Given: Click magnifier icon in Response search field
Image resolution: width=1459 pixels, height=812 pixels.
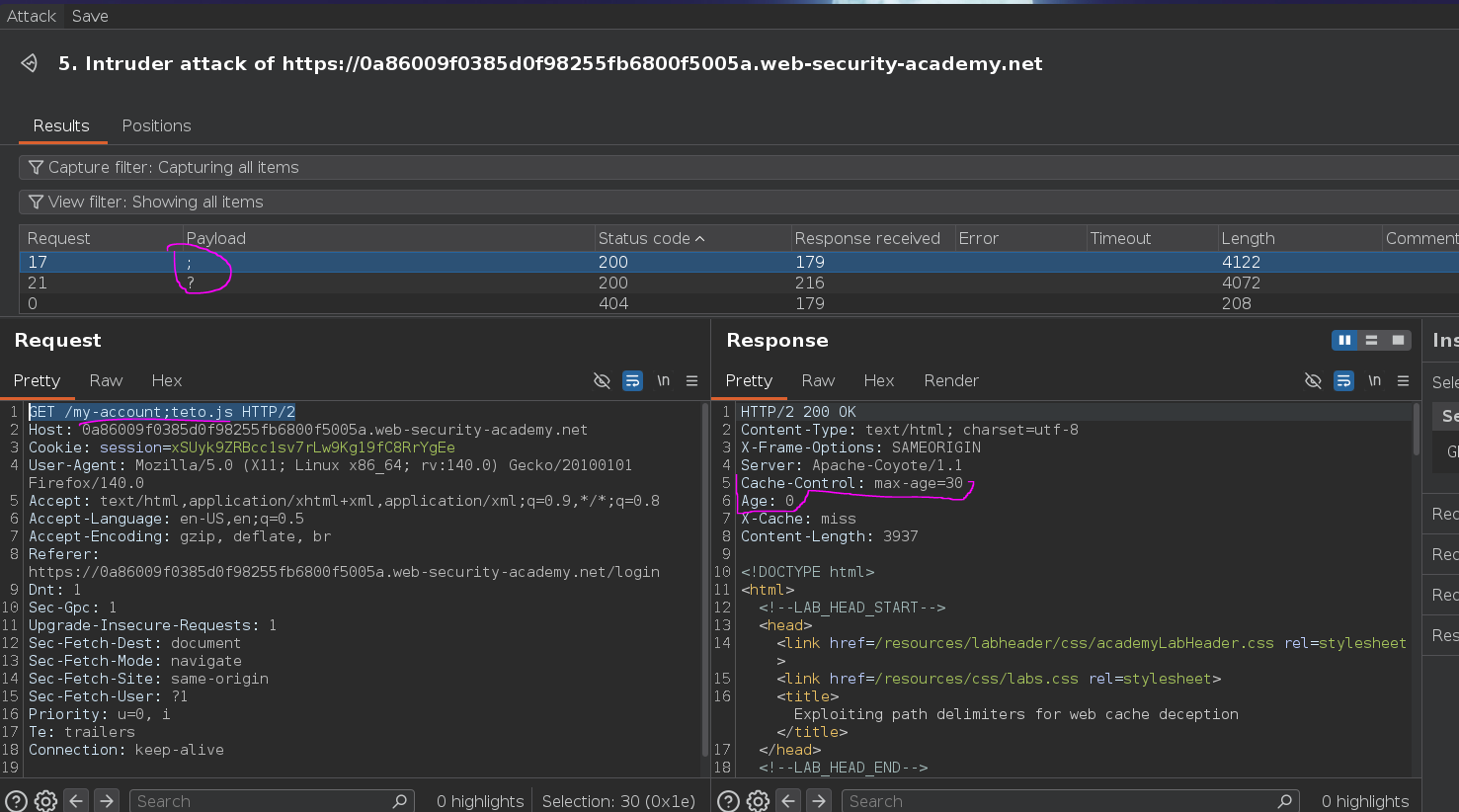Looking at the screenshot, I should 1284,801.
